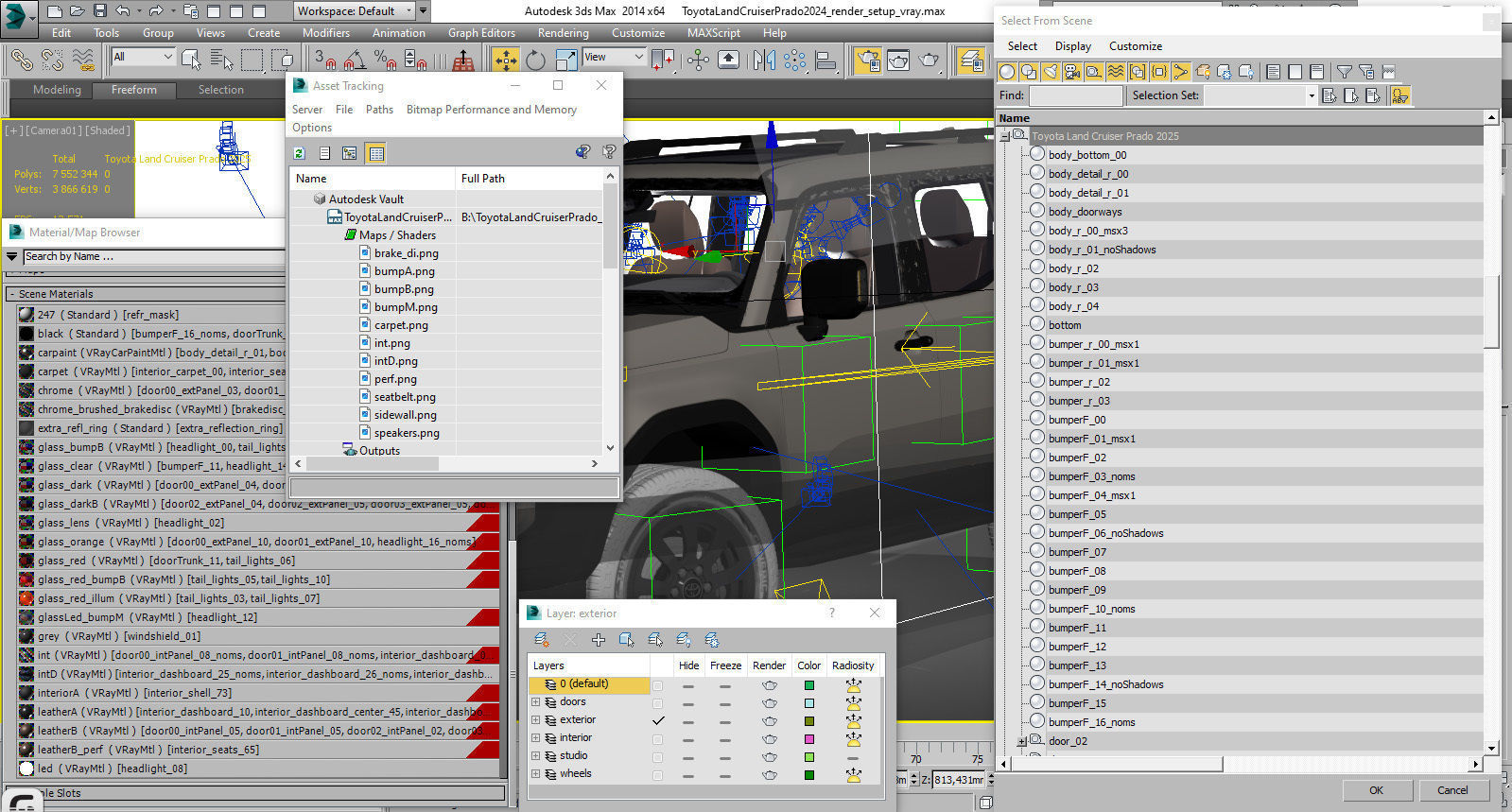Image resolution: width=1512 pixels, height=812 pixels.
Task: Set doors layer as current via checkbox
Action: pyautogui.click(x=658, y=702)
